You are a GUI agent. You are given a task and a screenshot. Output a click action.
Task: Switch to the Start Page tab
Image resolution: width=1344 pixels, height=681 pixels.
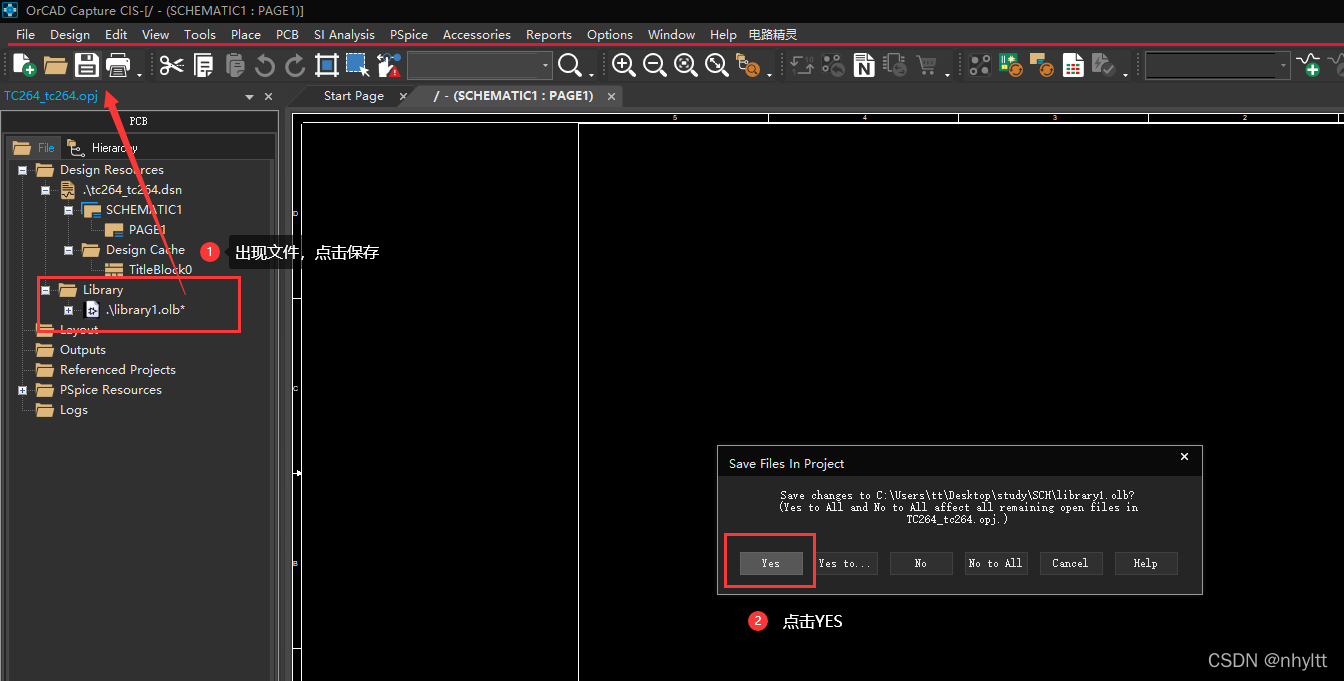click(x=353, y=96)
